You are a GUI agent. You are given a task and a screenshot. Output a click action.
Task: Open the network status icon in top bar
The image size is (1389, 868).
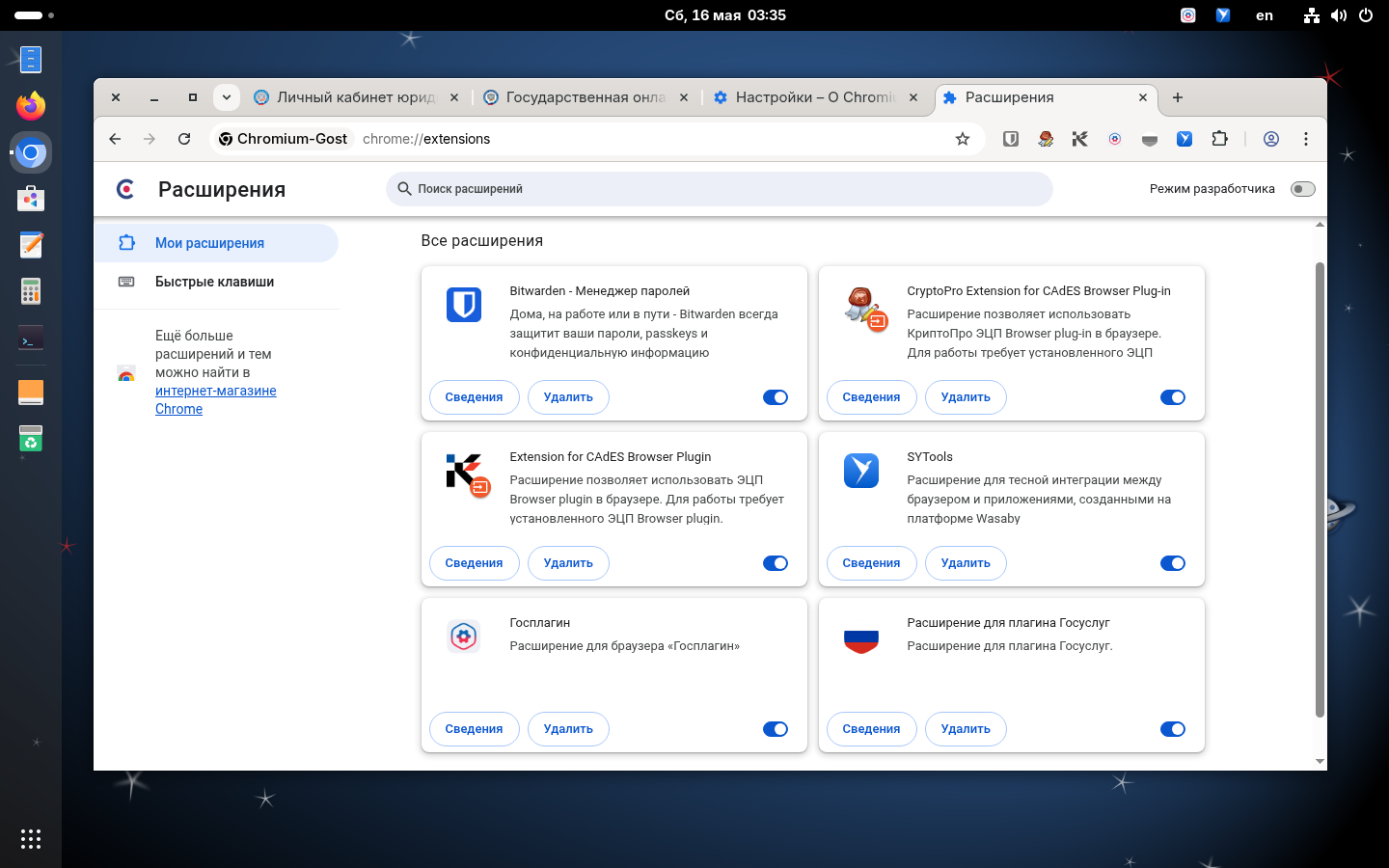click(x=1312, y=15)
